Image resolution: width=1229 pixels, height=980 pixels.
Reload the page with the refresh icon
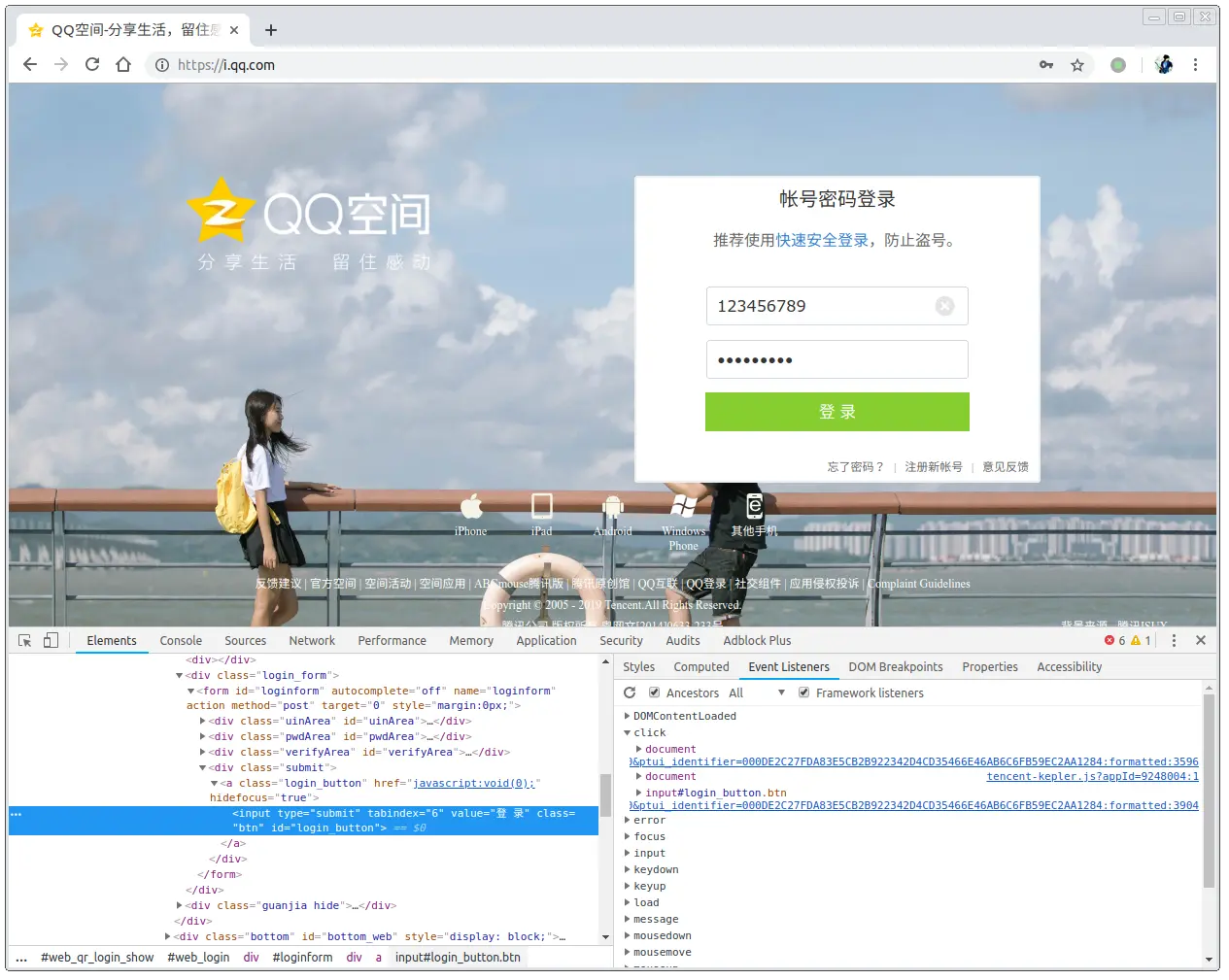click(x=92, y=65)
